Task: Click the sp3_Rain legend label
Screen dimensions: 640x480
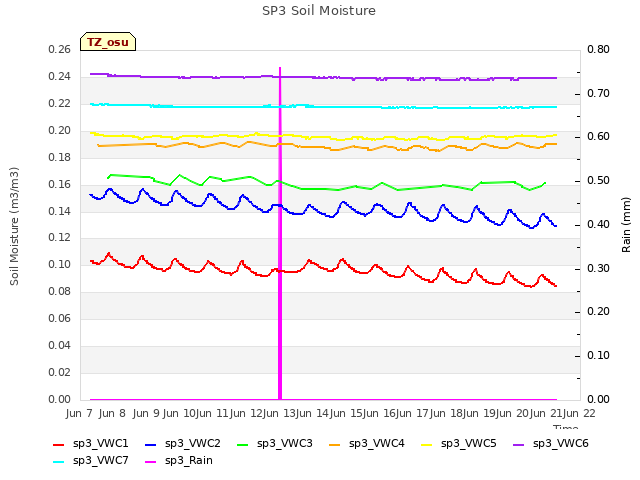Action: [x=189, y=460]
